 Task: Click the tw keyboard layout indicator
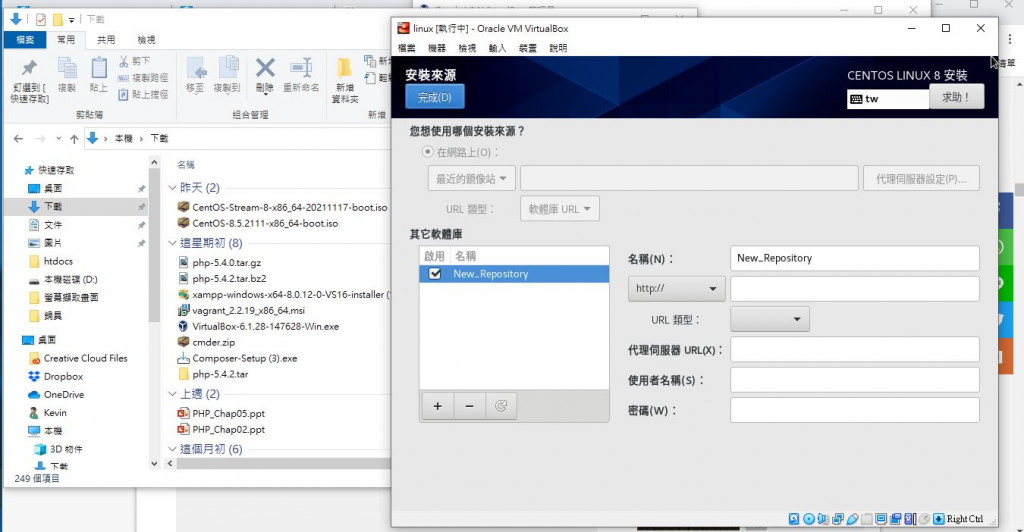pyautogui.click(x=888, y=99)
